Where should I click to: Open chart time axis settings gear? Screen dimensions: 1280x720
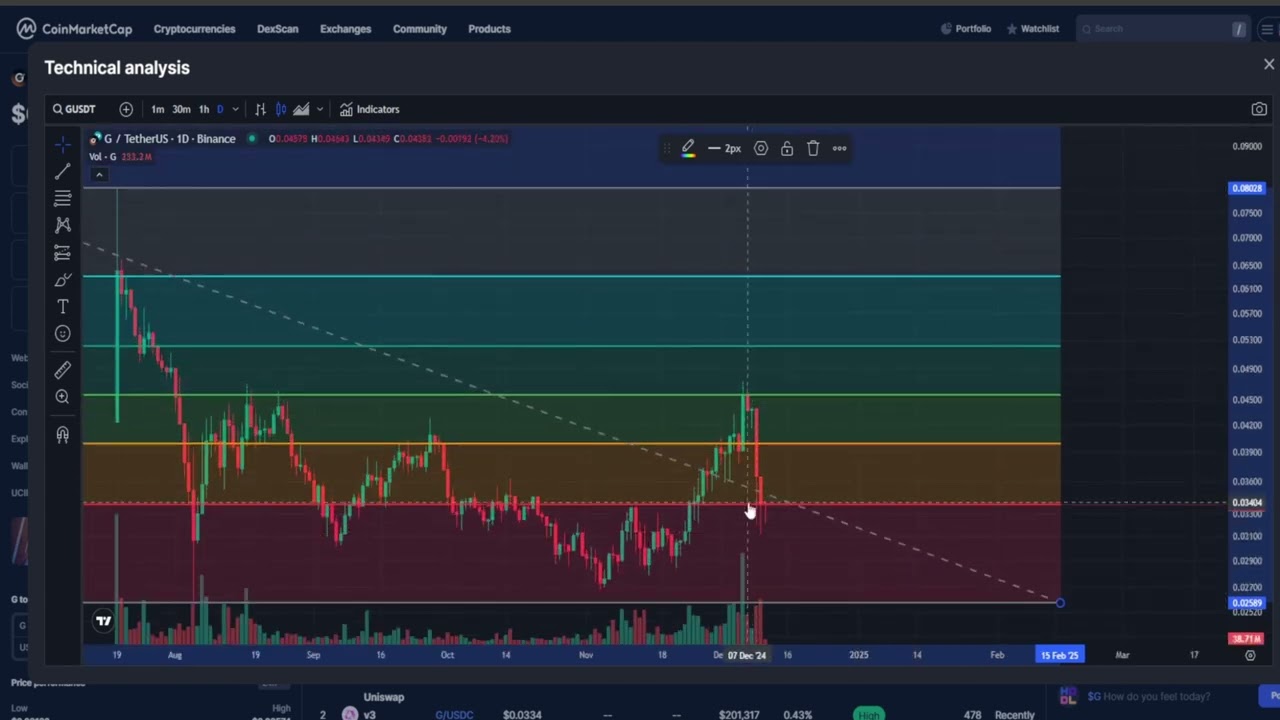point(1250,655)
